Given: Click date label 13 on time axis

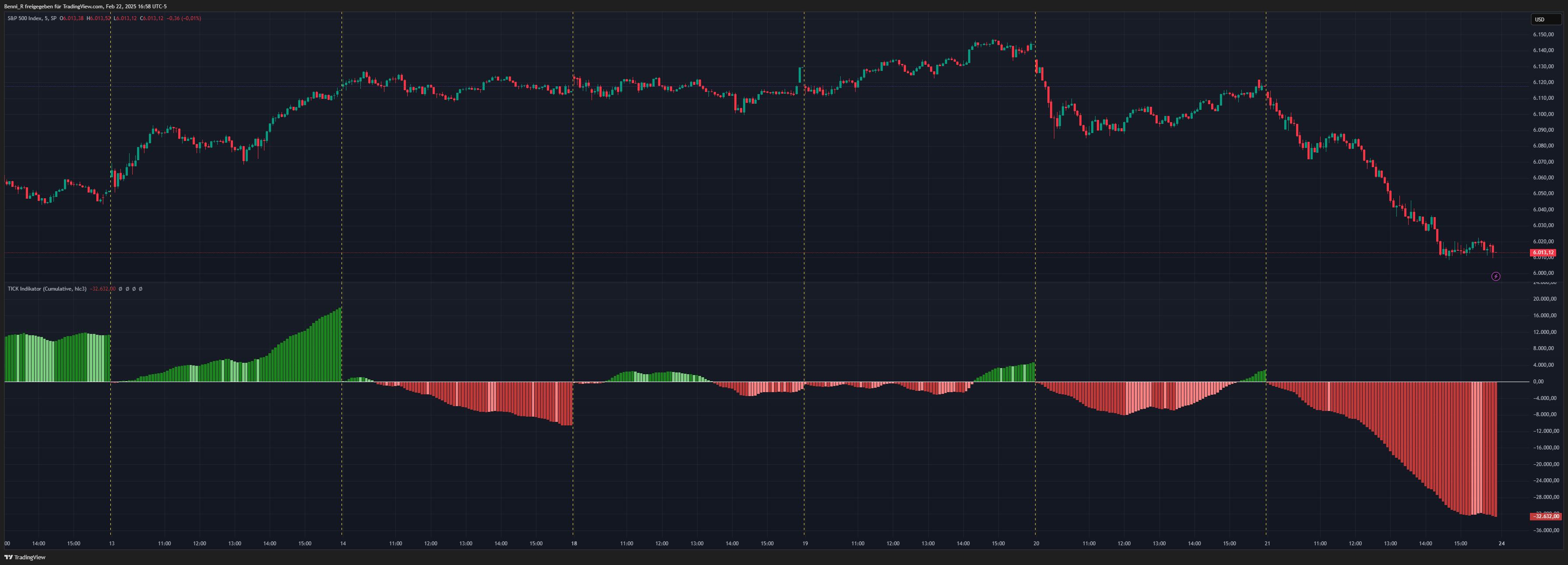Looking at the screenshot, I should (111, 543).
